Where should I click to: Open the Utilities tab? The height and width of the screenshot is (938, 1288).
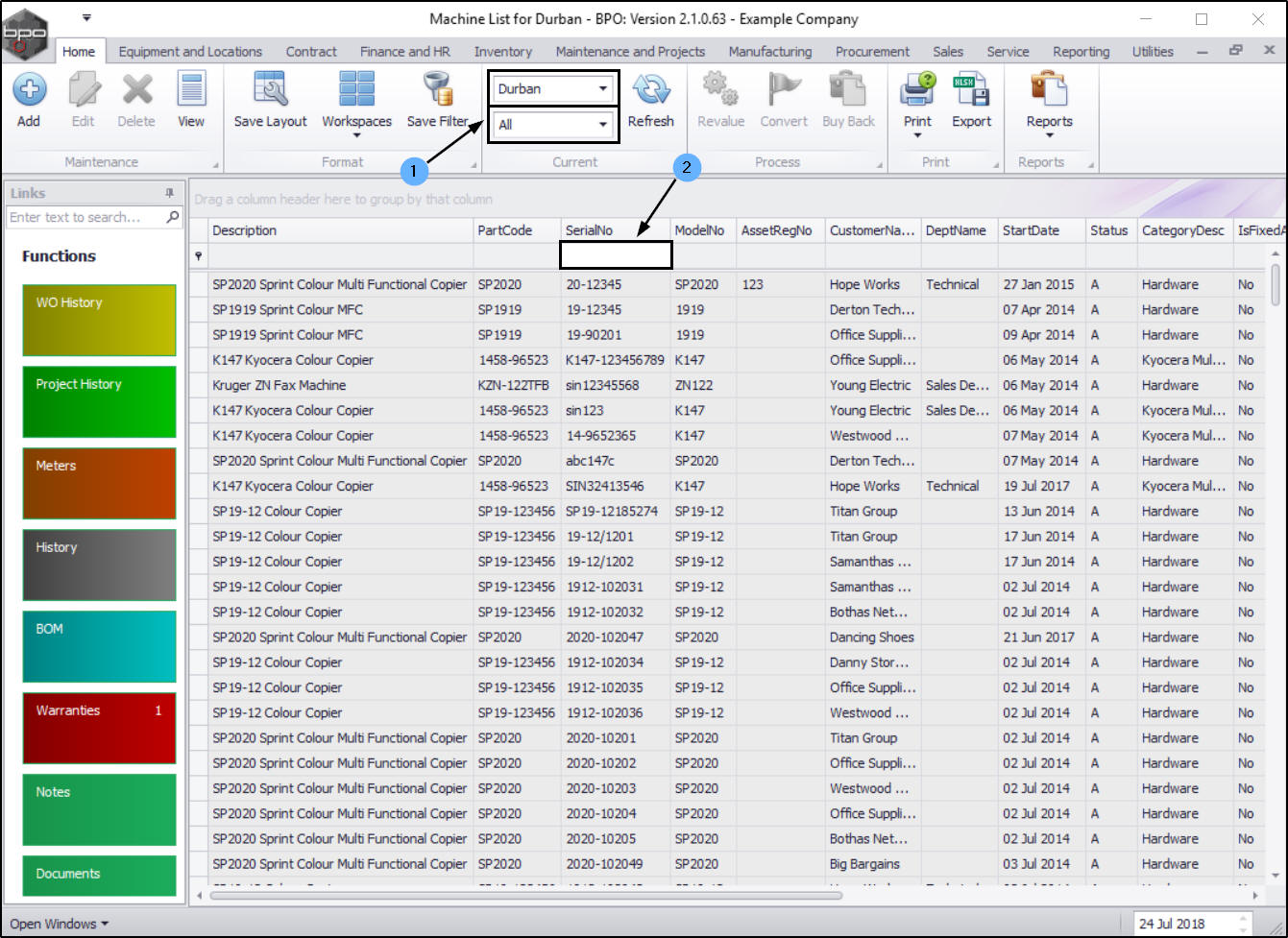point(1153,52)
